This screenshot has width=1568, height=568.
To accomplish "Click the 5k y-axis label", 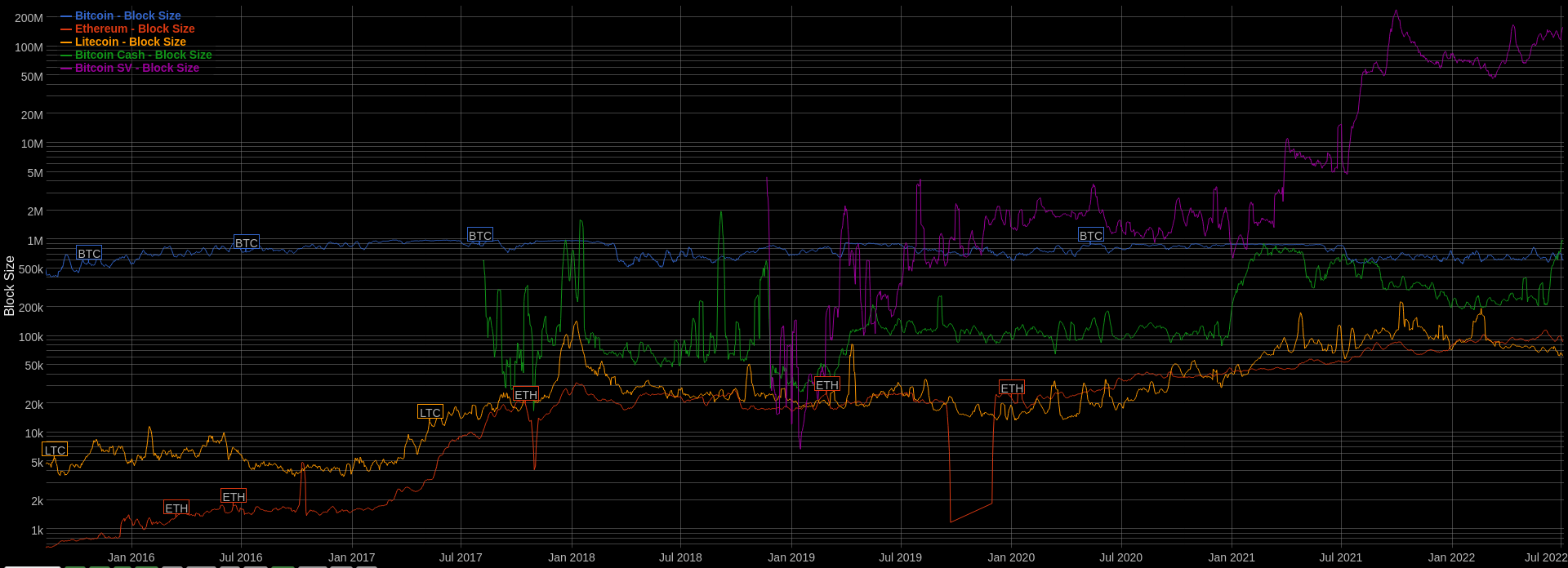I will 38,463.
